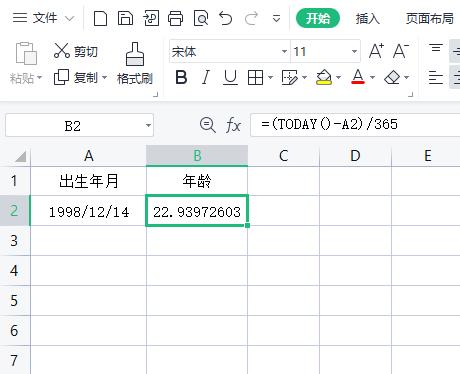460x374 pixels.
Task: Click the Name Box showing B2
Action: point(79,126)
